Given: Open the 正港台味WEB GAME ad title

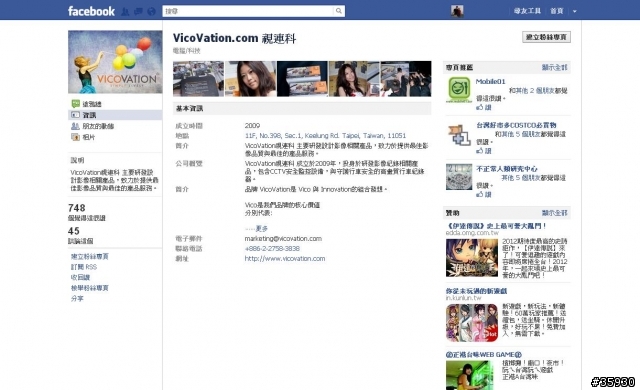Looking at the screenshot, I should point(484,355).
